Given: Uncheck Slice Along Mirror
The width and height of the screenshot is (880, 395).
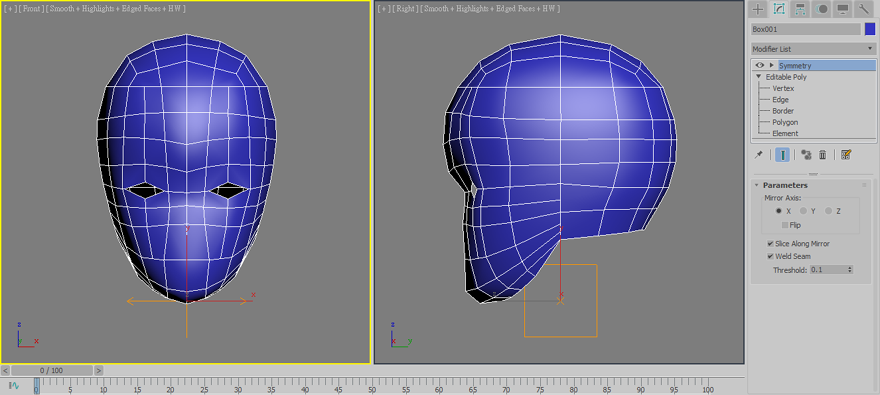Looking at the screenshot, I should pos(770,244).
